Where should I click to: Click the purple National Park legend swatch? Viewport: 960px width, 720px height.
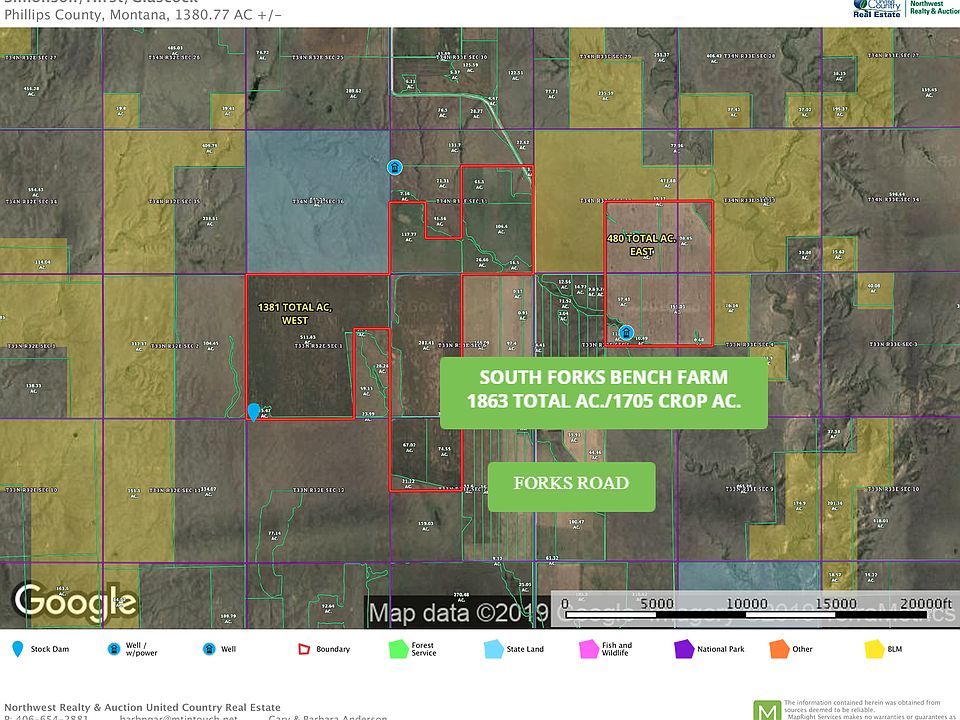coord(683,649)
